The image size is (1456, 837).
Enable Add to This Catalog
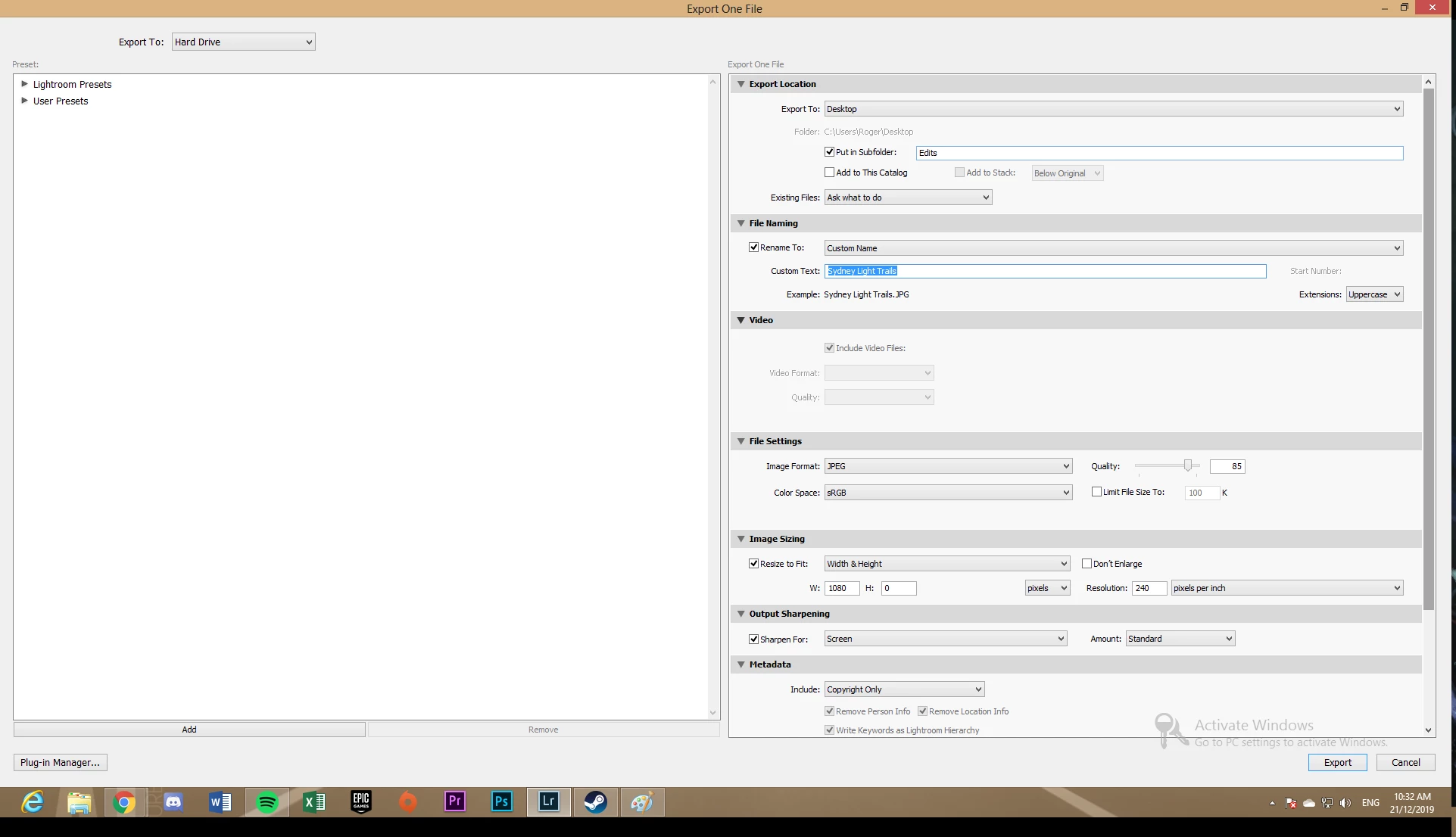tap(829, 173)
